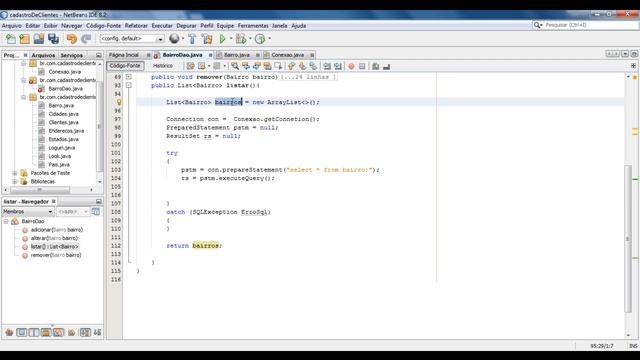Click the lightbulb hint at line 95
Viewport: 640px width, 360px height.
[119, 102]
